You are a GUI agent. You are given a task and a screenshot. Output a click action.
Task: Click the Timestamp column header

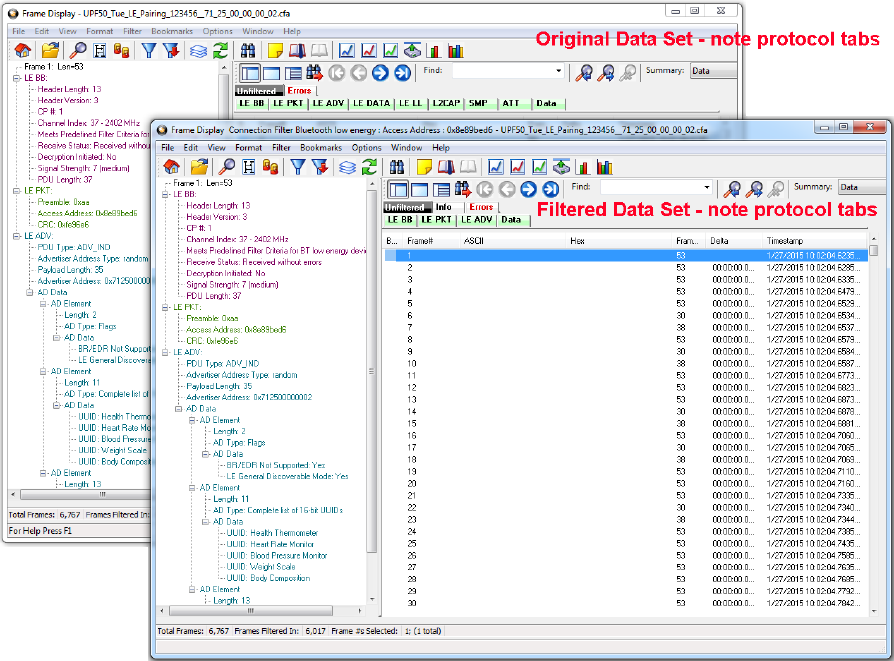tap(784, 241)
